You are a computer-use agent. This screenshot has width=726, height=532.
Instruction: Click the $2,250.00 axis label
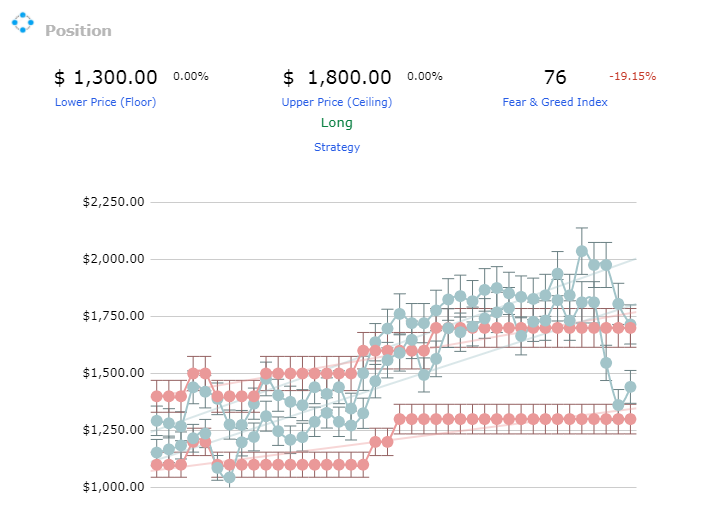point(113,202)
